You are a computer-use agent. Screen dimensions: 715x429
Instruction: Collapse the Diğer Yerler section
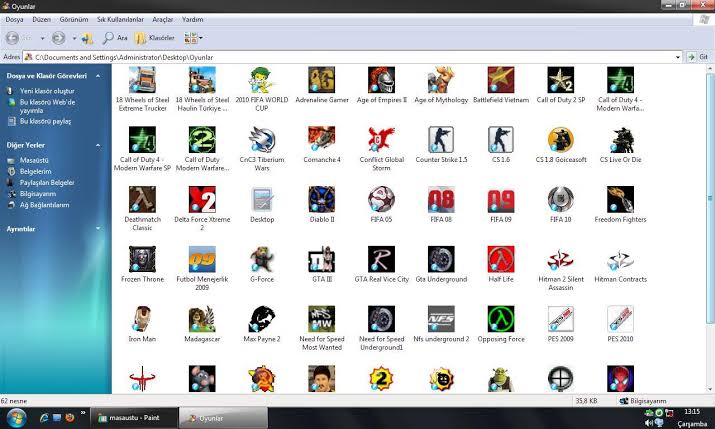tap(98, 145)
